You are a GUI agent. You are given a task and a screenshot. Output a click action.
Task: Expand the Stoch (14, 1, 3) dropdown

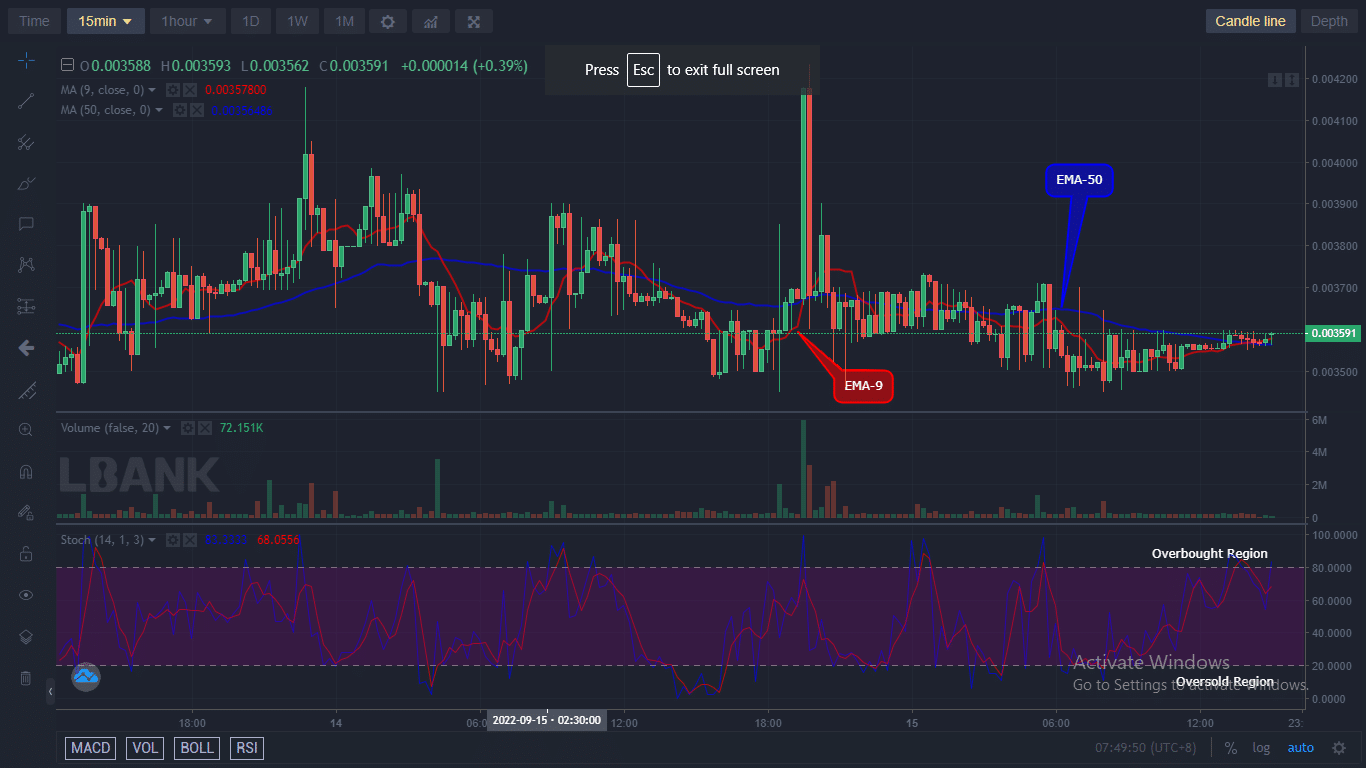click(152, 540)
